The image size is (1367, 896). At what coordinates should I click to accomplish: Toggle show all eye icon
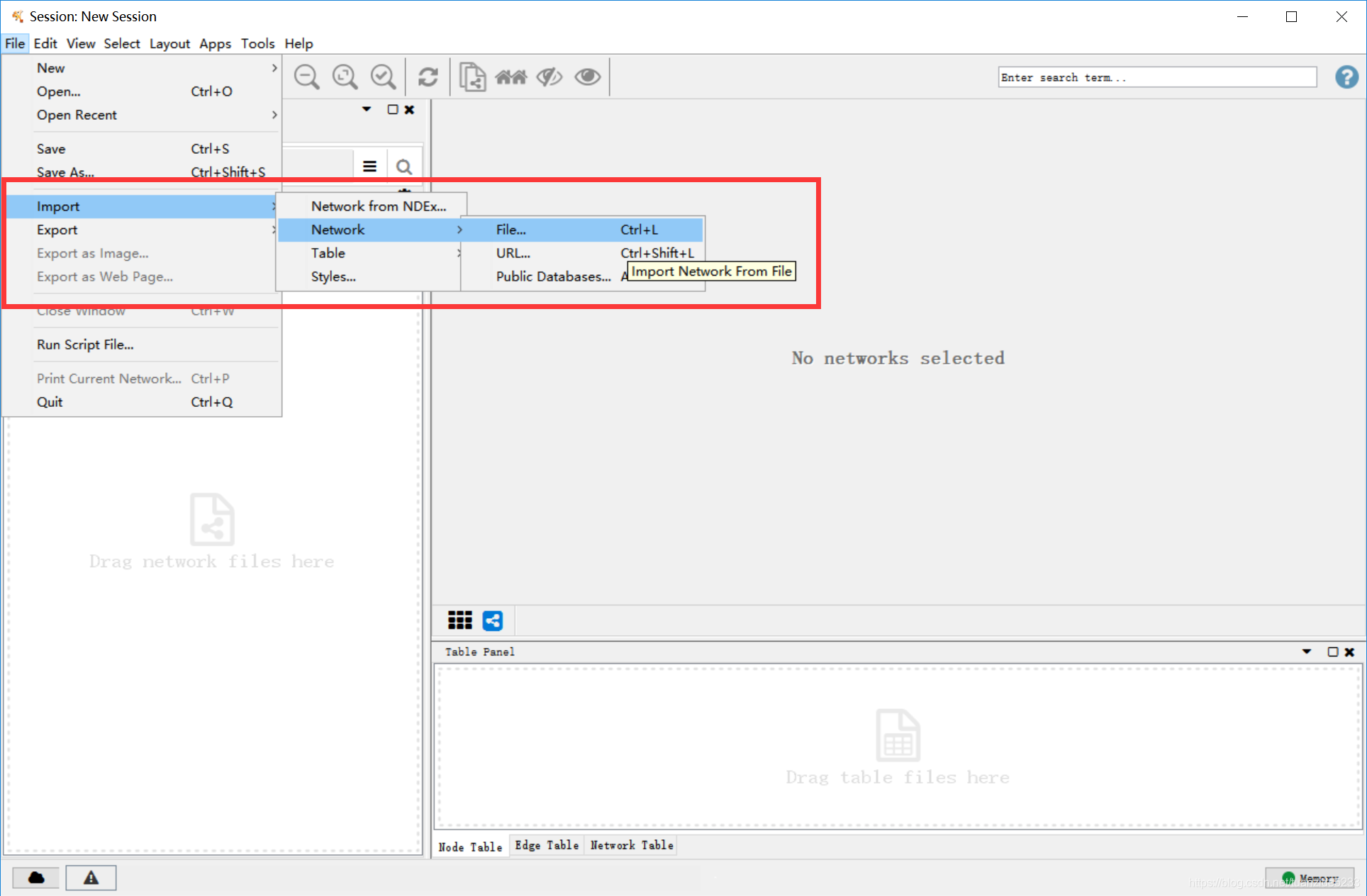click(x=587, y=77)
